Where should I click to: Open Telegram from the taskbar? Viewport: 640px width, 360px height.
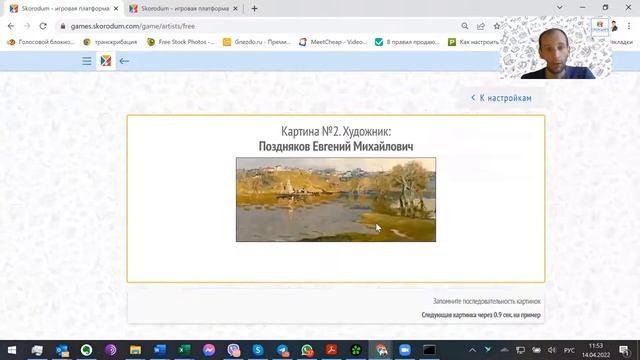(282, 350)
